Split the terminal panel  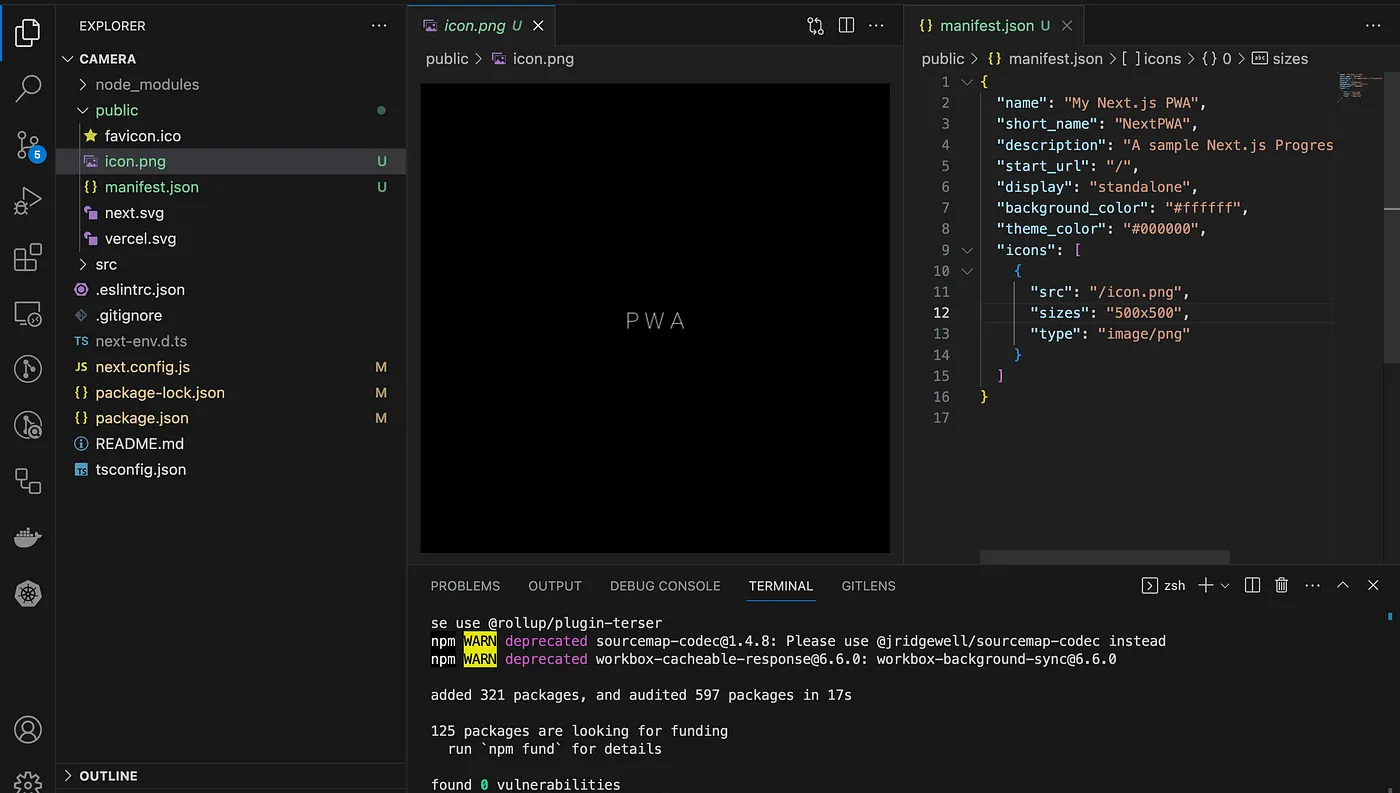tap(1252, 585)
